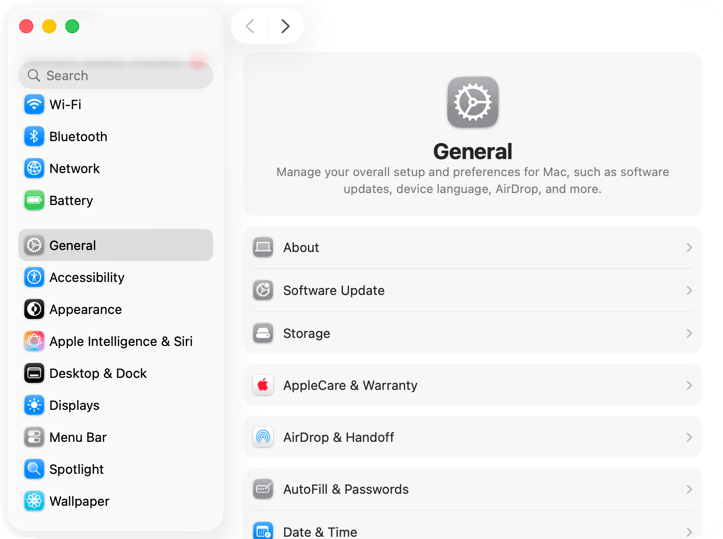Expand Storage row chevron

pos(689,333)
